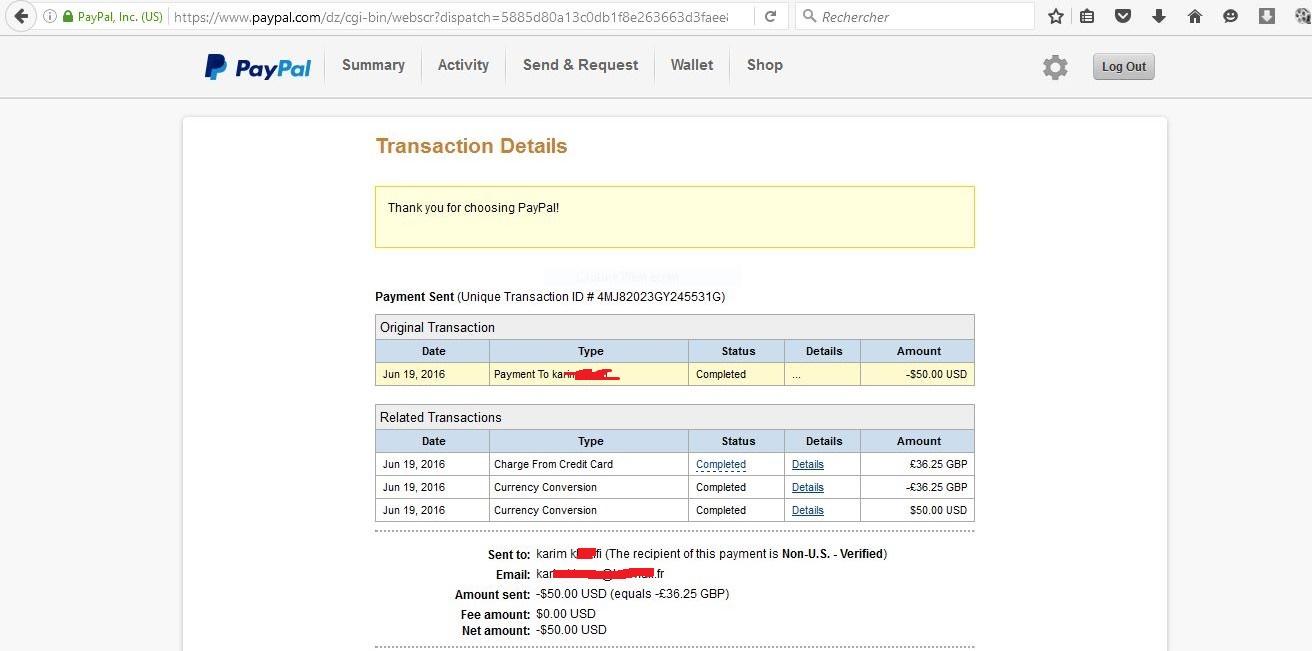
Task: Click Jun 19, 2016 date in original transaction
Action: 414,374
